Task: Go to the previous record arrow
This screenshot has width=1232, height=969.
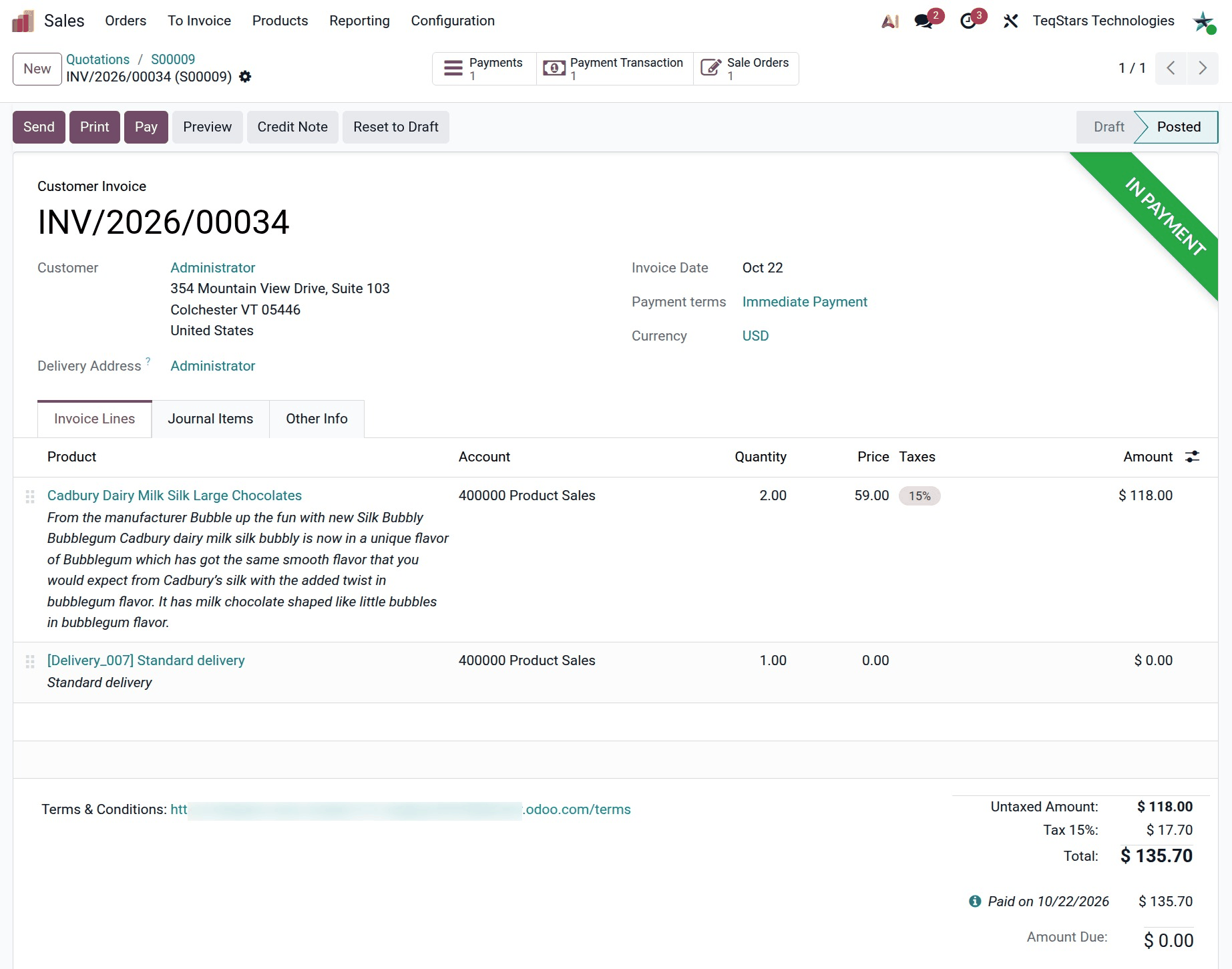Action: click(1171, 68)
